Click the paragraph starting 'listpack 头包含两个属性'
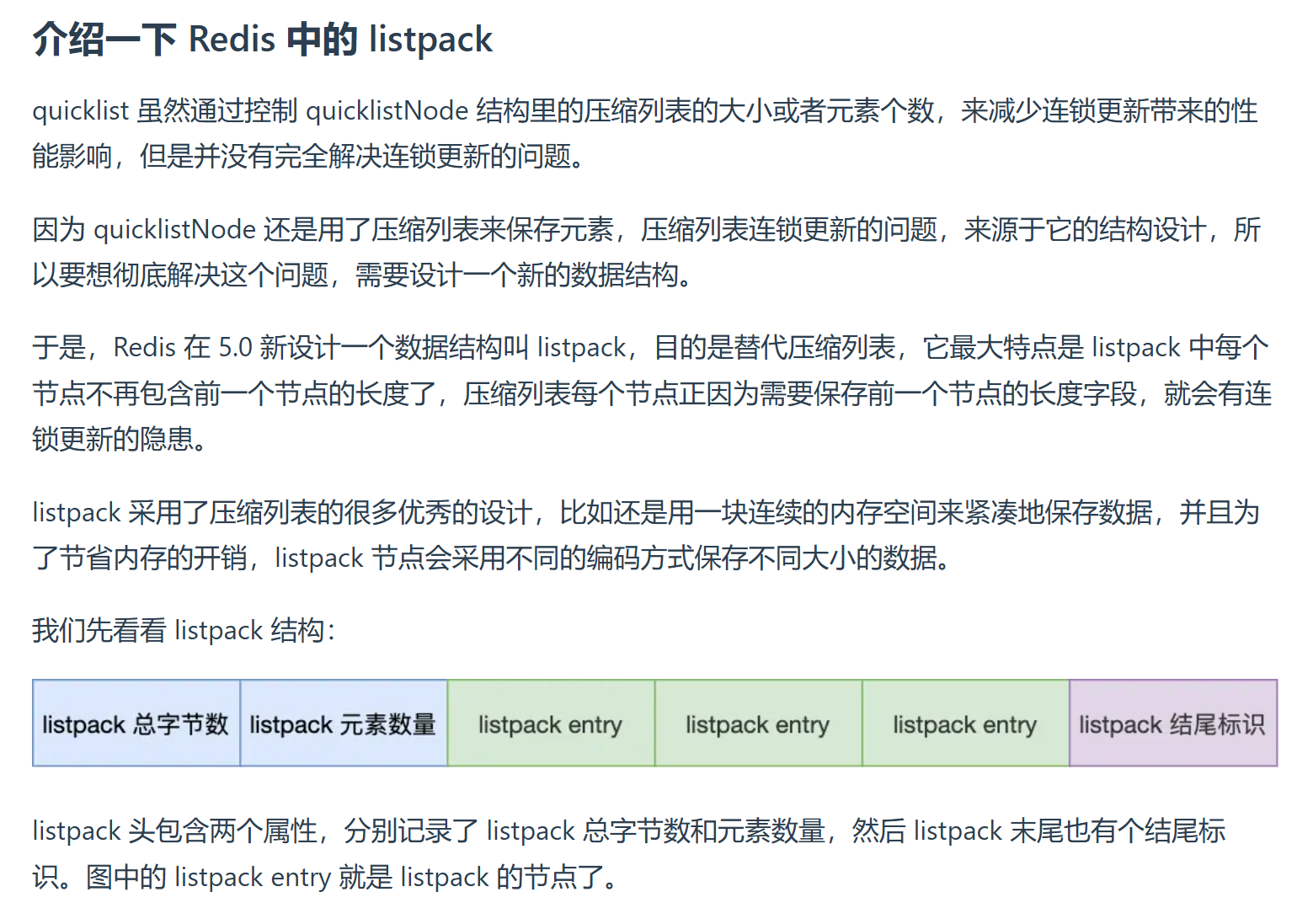Viewport: 1297px width, 924px height. pyautogui.click(x=629, y=853)
